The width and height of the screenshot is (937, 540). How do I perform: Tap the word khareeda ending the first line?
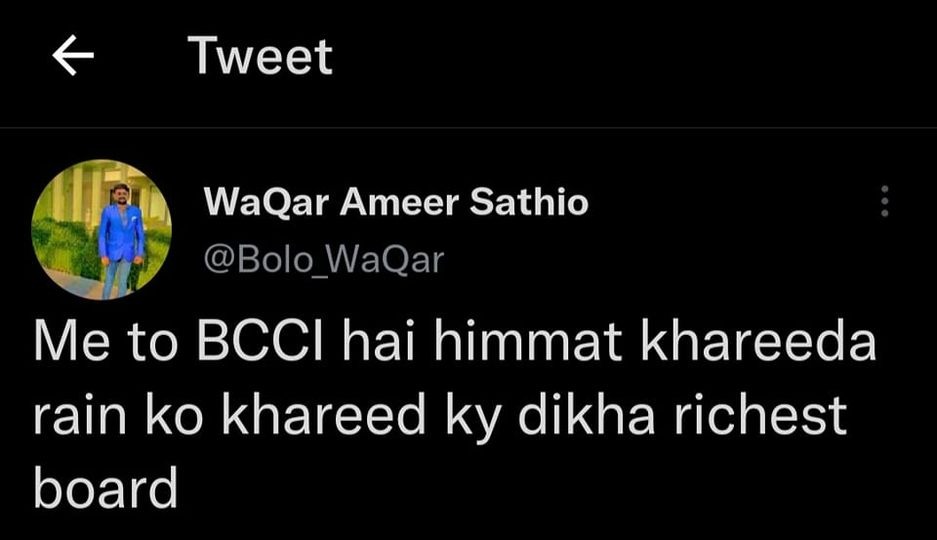tap(758, 342)
